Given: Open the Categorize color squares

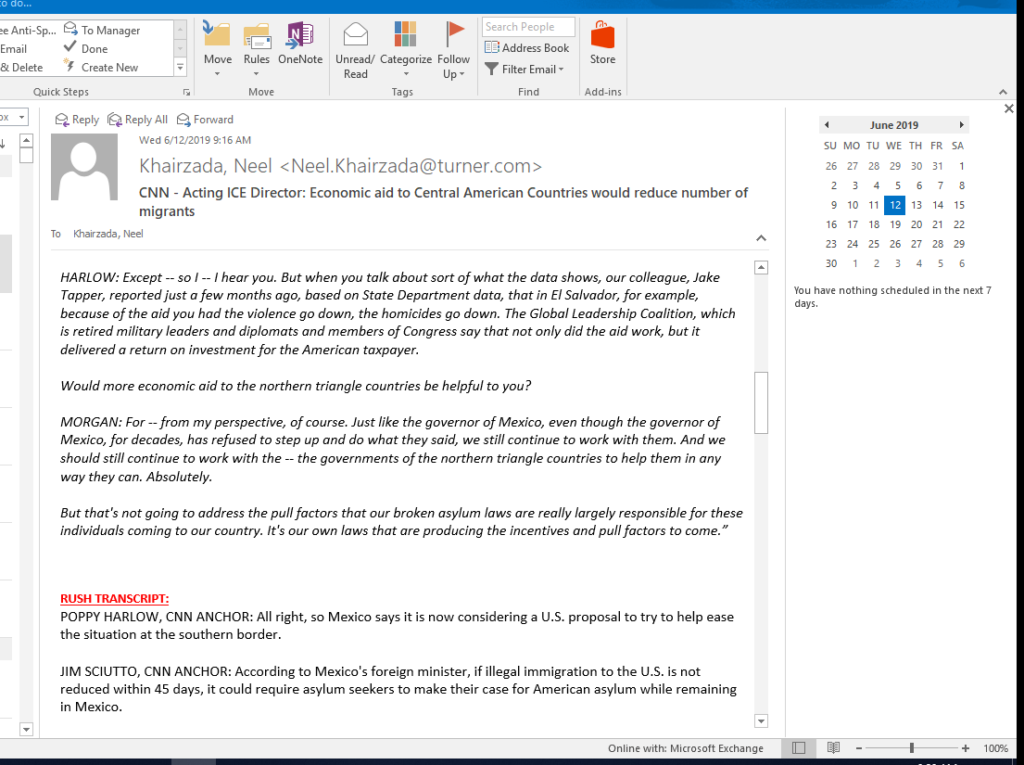Looking at the screenshot, I should 405,34.
